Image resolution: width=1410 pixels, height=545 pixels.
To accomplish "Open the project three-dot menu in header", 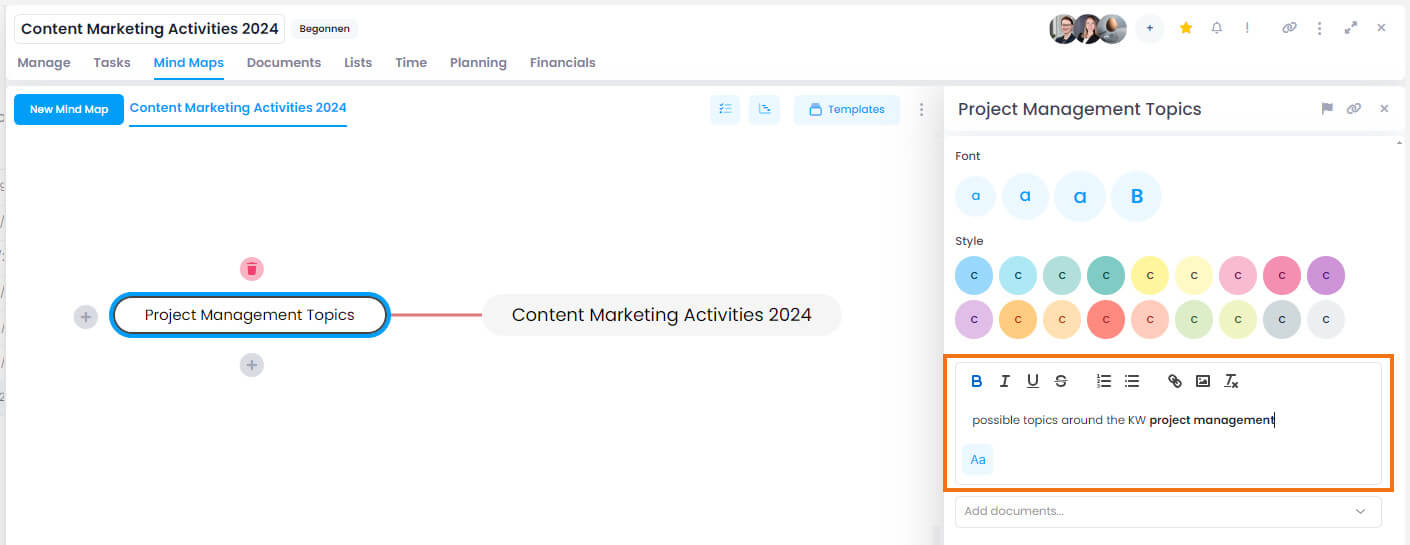I will coord(1320,28).
